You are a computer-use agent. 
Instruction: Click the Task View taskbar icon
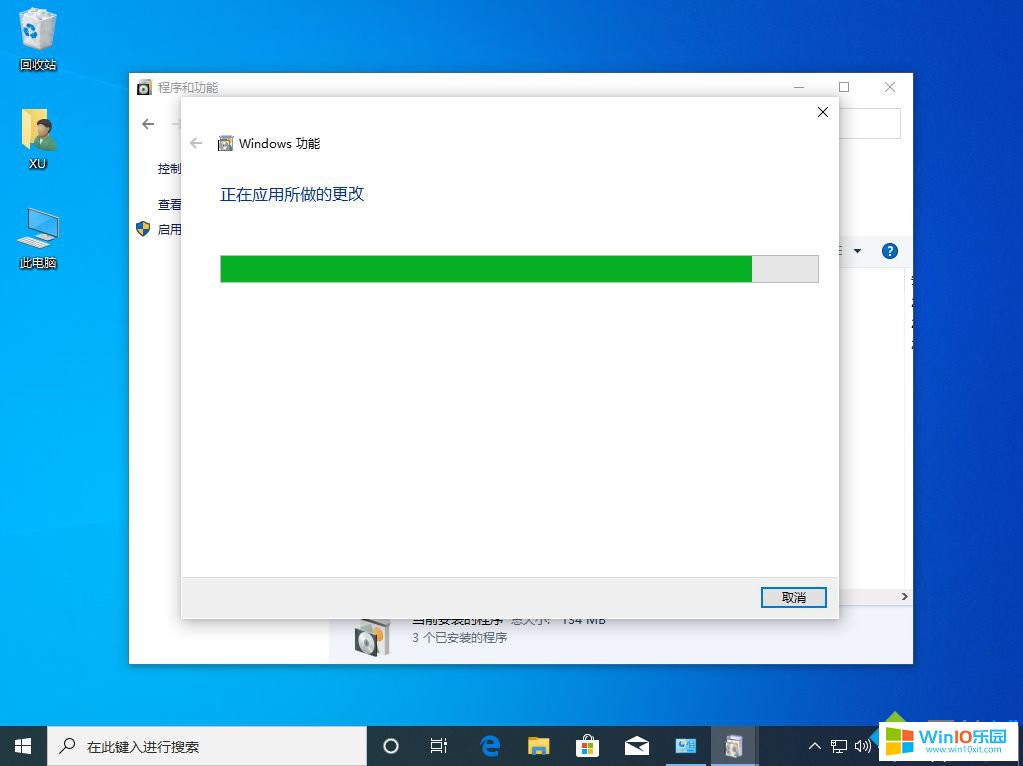439,746
